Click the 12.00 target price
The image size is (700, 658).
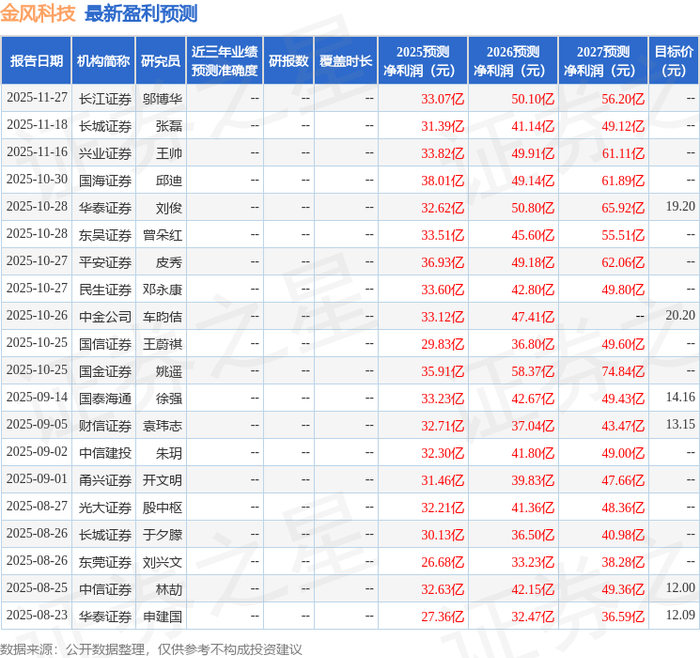(x=680, y=587)
